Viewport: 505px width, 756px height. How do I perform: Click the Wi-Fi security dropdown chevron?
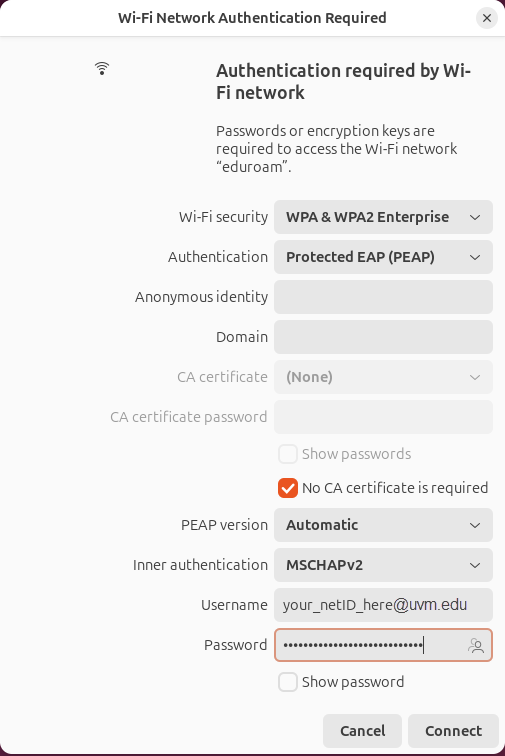[x=475, y=217]
